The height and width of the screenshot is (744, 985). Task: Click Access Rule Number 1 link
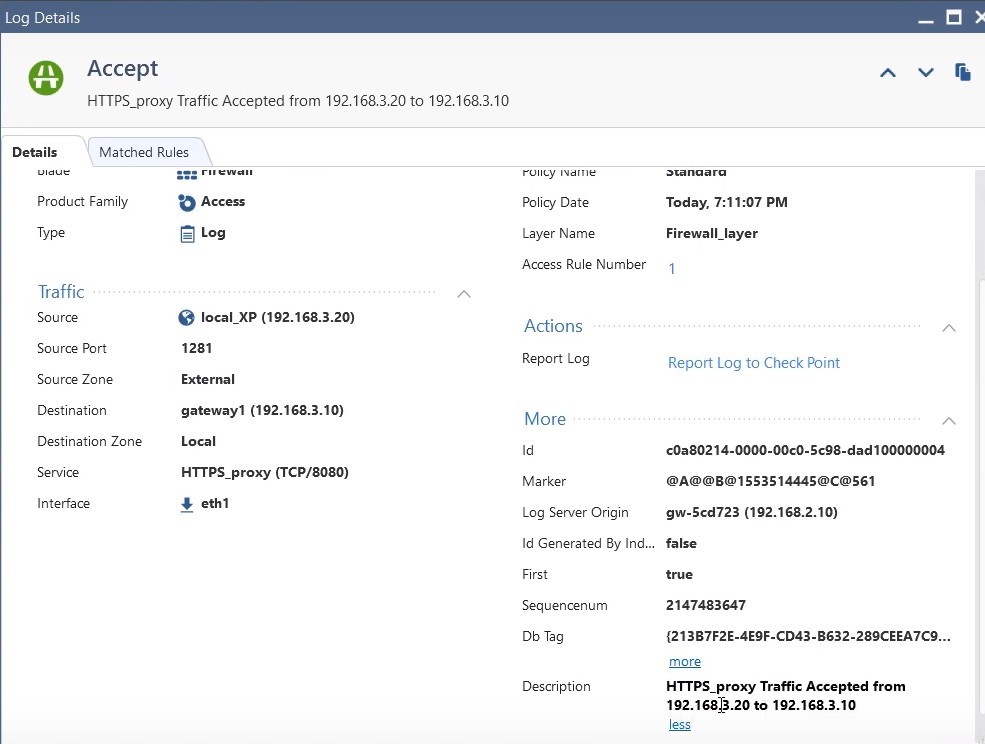[x=672, y=268]
